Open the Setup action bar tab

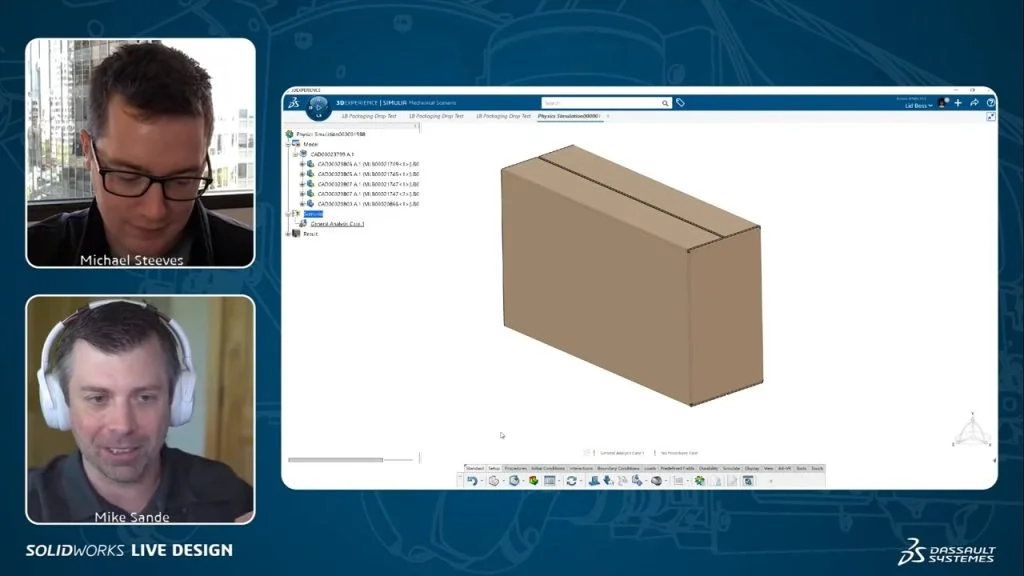coord(494,468)
